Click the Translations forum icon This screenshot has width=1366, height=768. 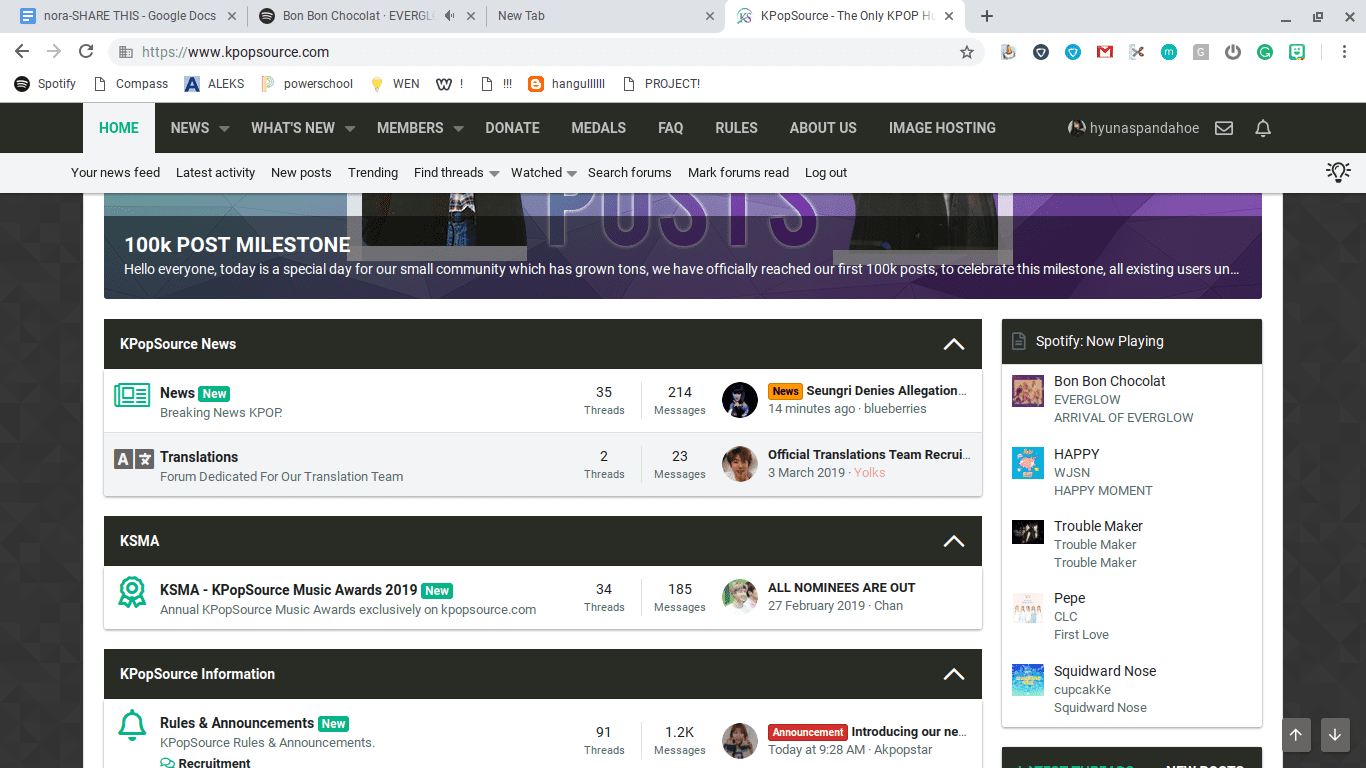pyautogui.click(x=133, y=459)
